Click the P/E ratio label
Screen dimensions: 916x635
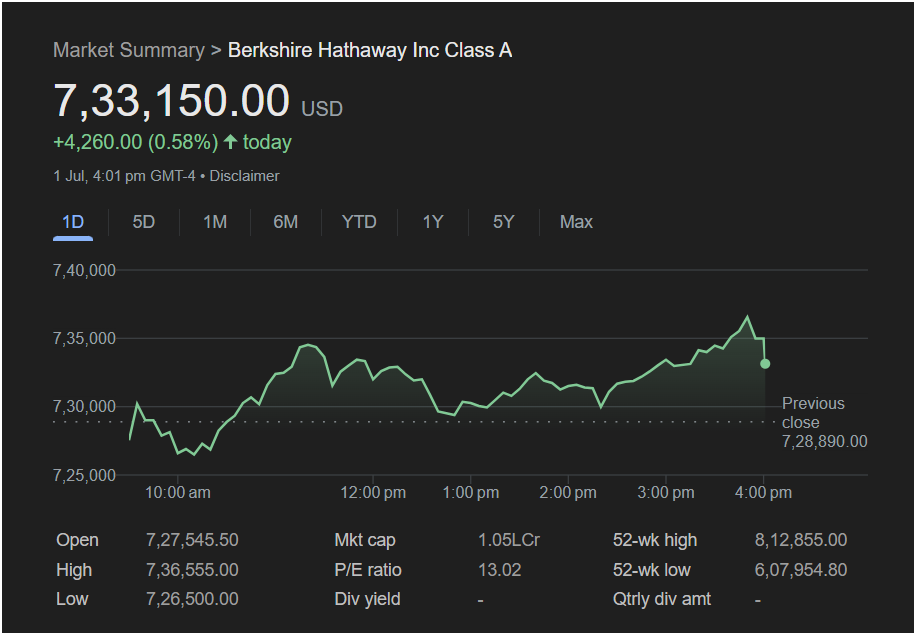pyautogui.click(x=368, y=570)
